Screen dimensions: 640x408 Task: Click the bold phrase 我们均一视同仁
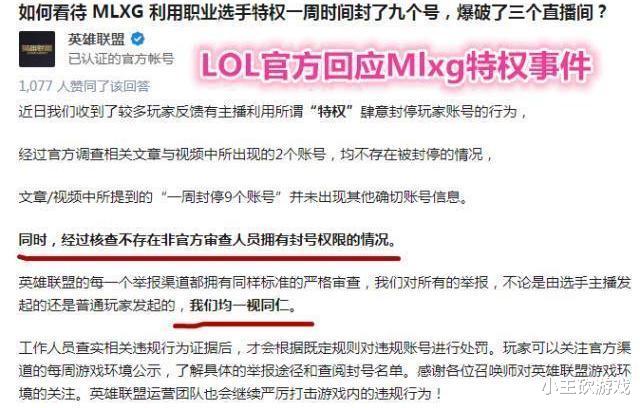tap(243, 305)
